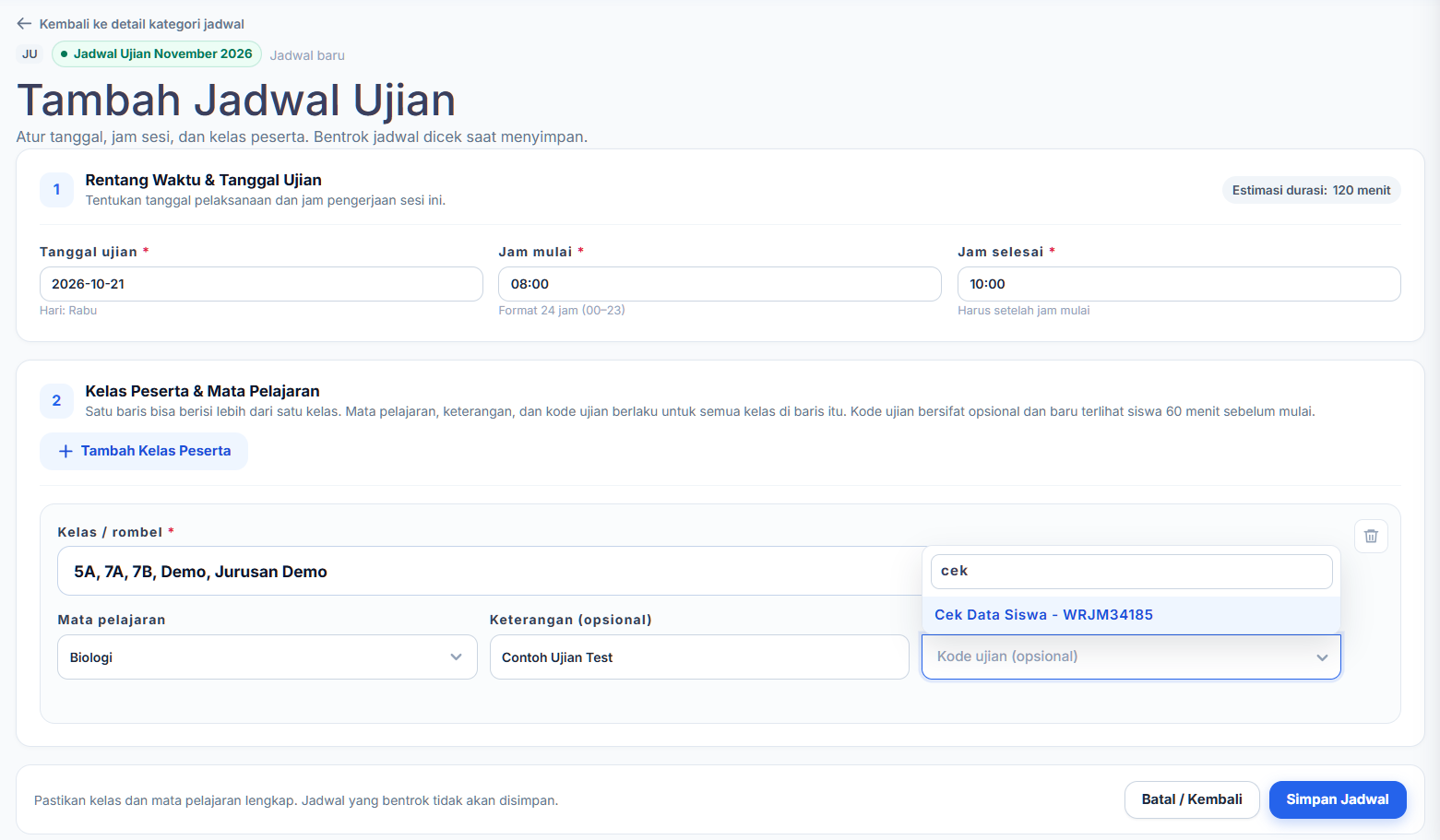Click the back arrow icon at top
1440x840 pixels.
point(24,24)
